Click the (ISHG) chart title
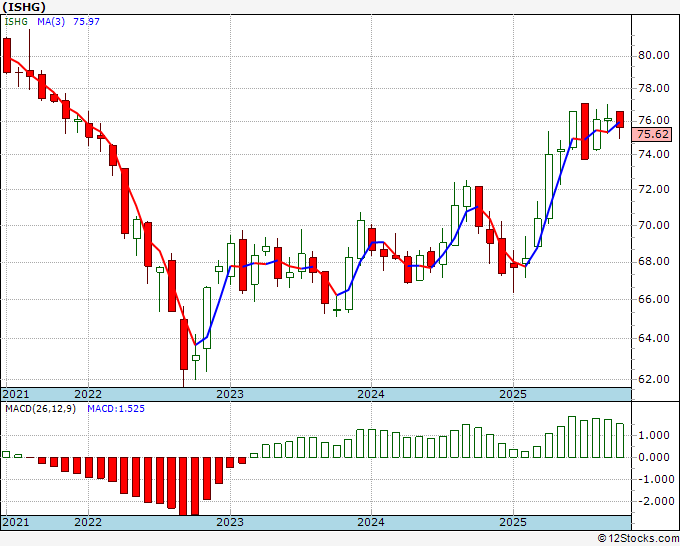Viewport: 680px width, 546px height. 23,7
